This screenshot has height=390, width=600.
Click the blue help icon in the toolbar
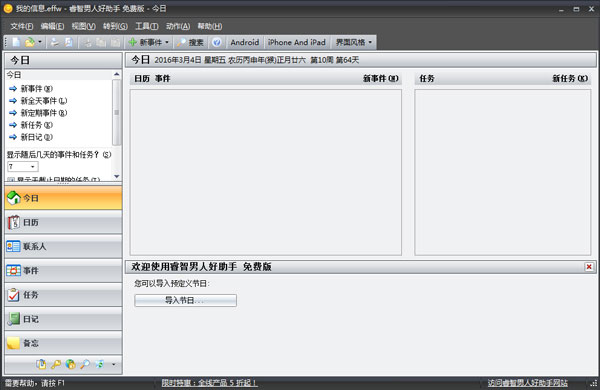(x=217, y=42)
